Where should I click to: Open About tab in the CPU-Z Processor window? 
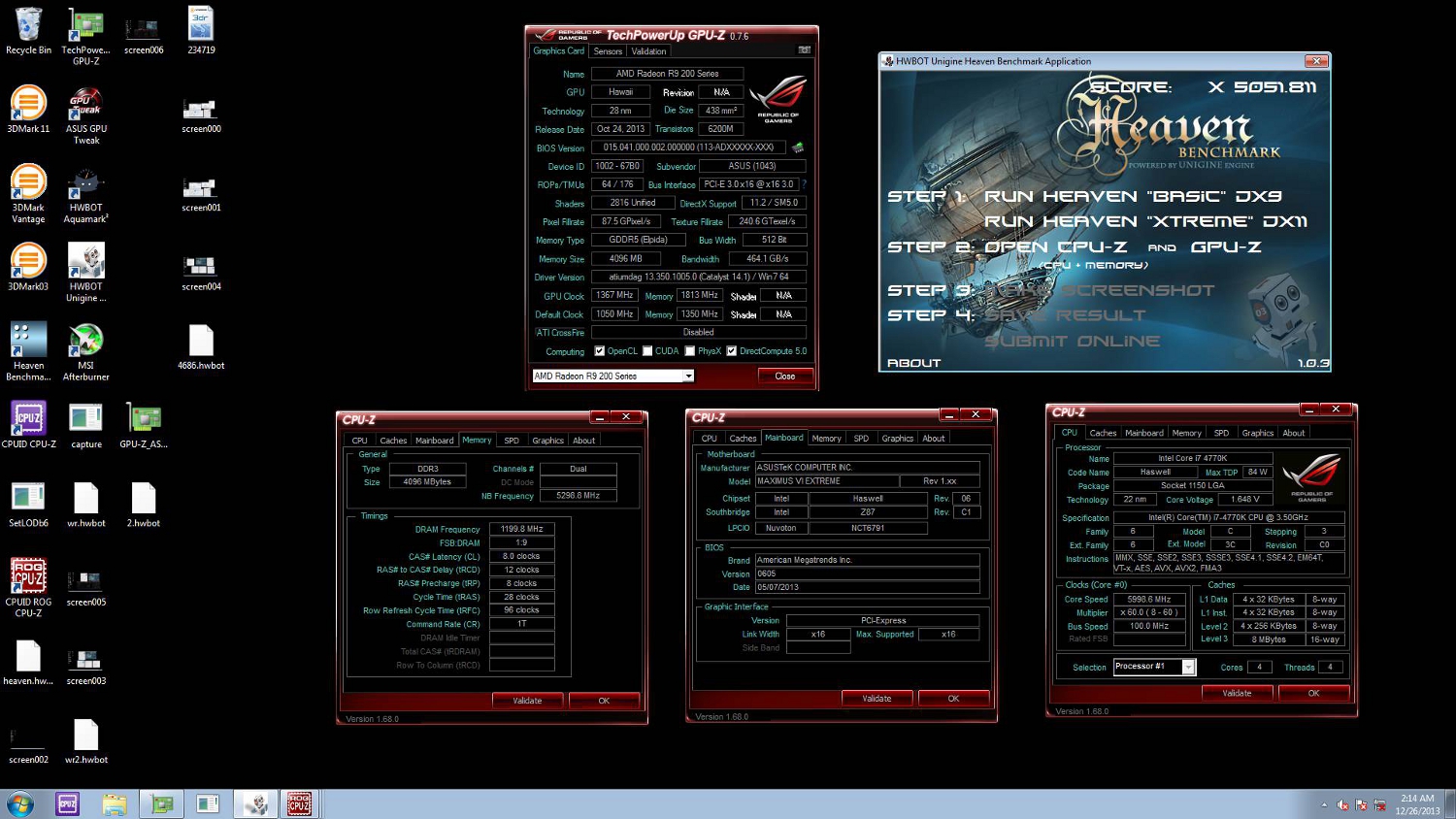1294,434
